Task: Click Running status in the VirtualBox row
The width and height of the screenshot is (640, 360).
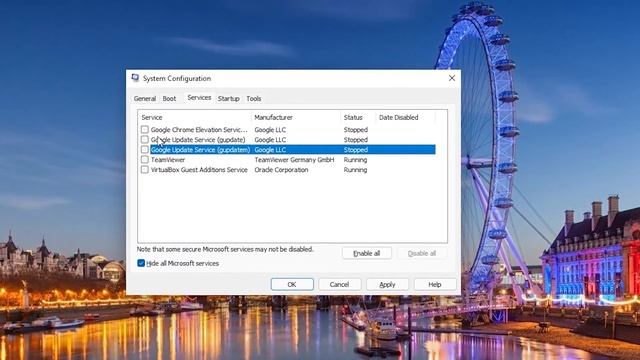Action: 355,169
